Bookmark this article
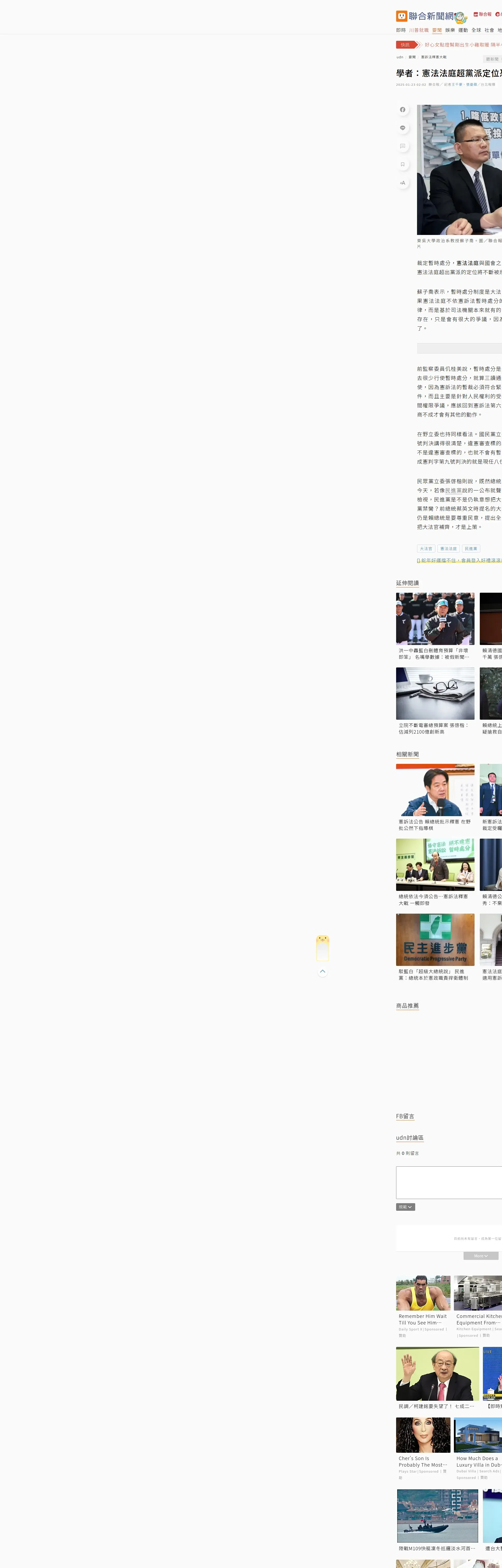Screen dimensions: 502x1568 coord(402,164)
